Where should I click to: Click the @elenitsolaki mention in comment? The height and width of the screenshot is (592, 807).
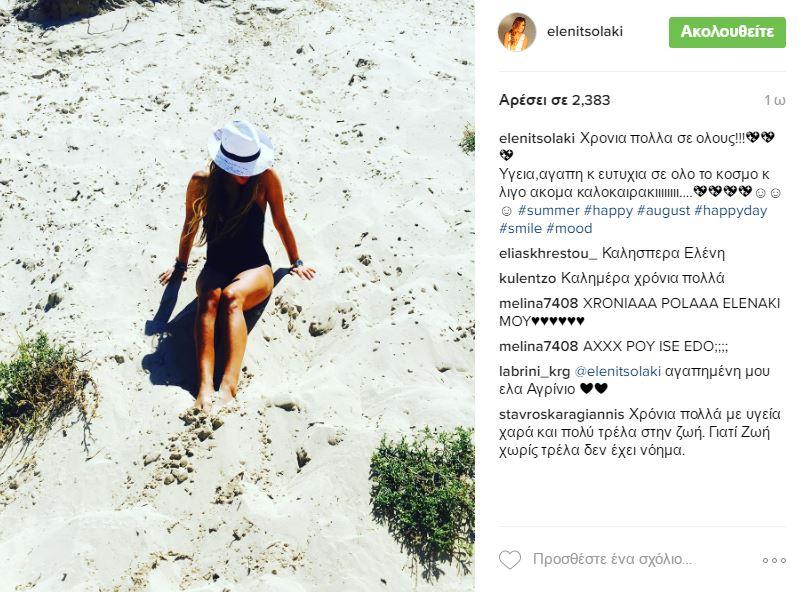(x=617, y=372)
